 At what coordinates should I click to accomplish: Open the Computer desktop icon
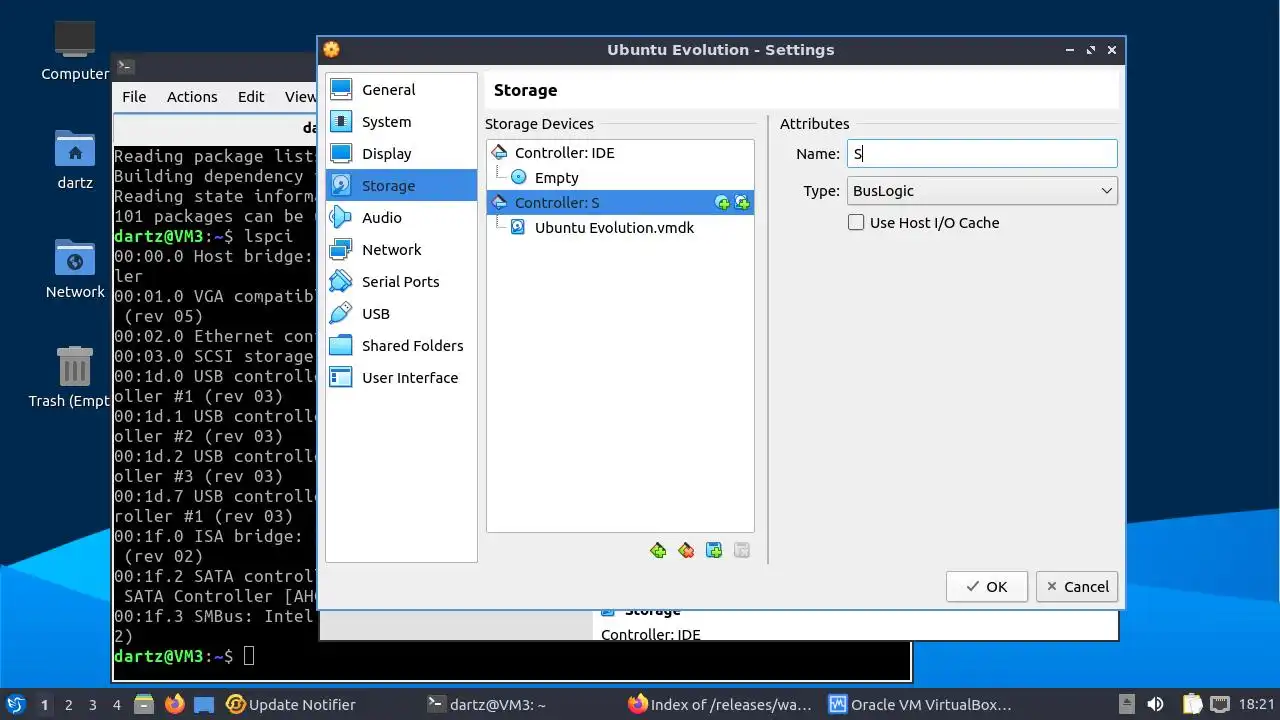tap(75, 50)
